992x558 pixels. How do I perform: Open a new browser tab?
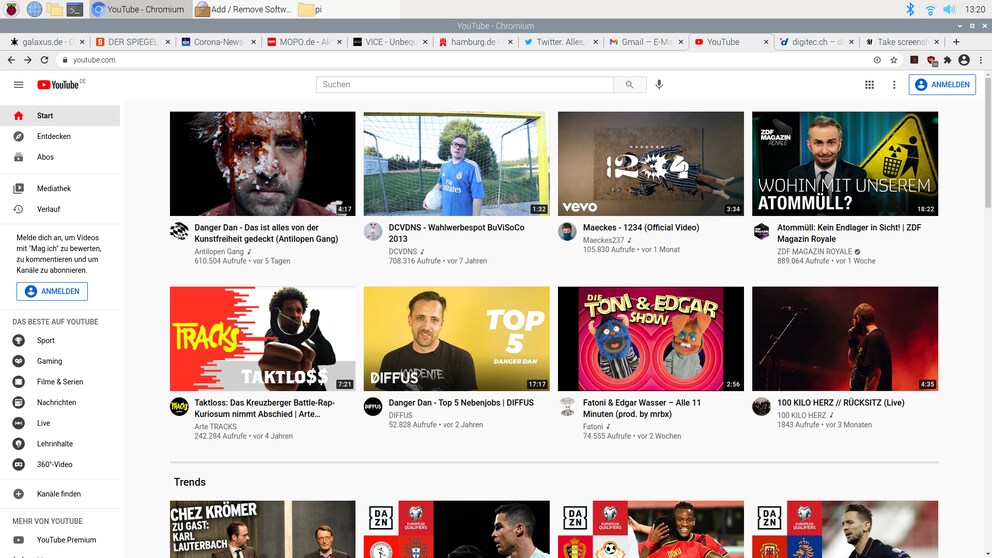(x=956, y=42)
